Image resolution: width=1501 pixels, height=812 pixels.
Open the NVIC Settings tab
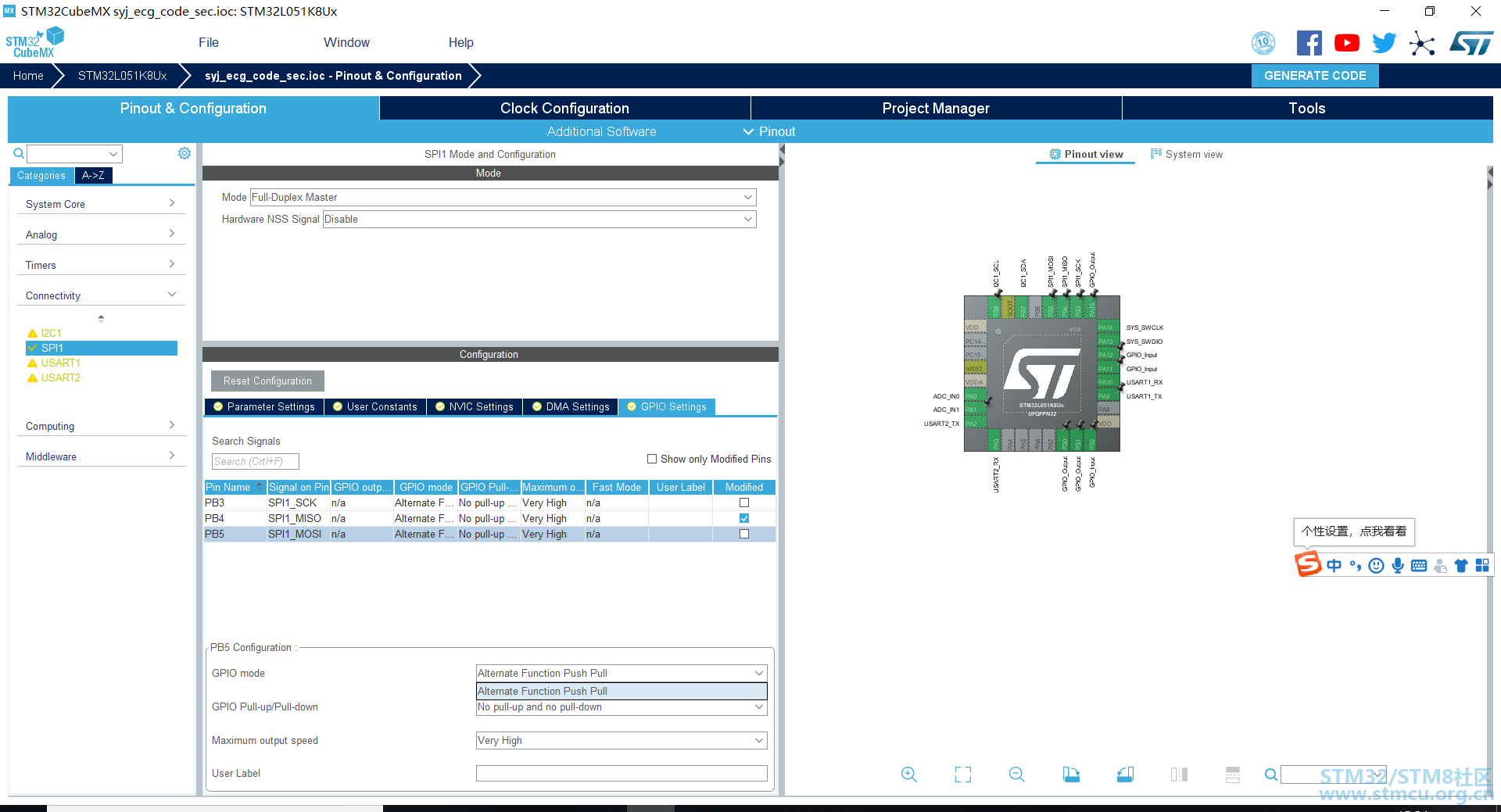(x=475, y=406)
